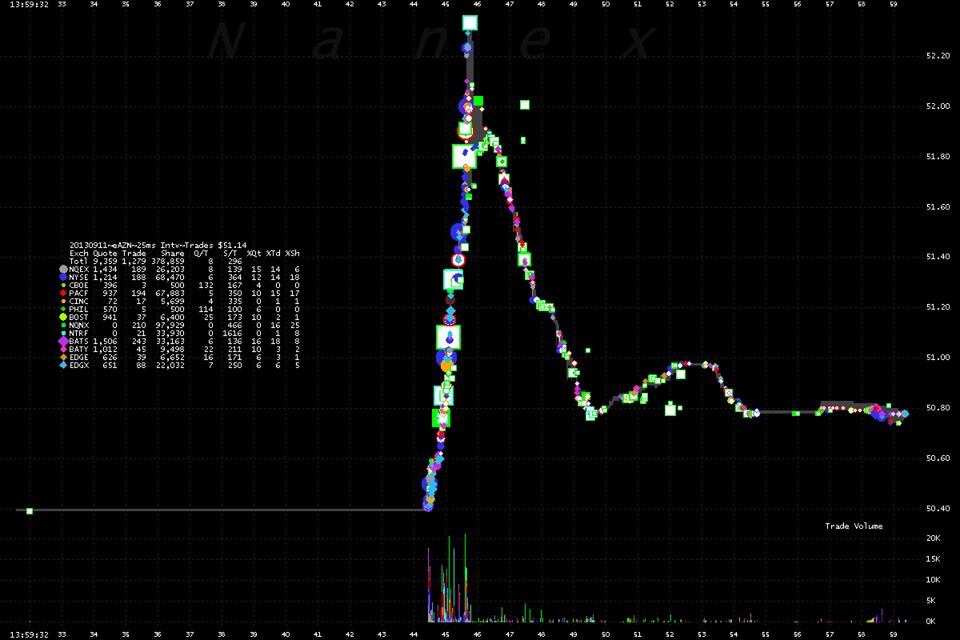Click the green NQNX square marker
Viewport: 960px width, 640px height.
64,326
